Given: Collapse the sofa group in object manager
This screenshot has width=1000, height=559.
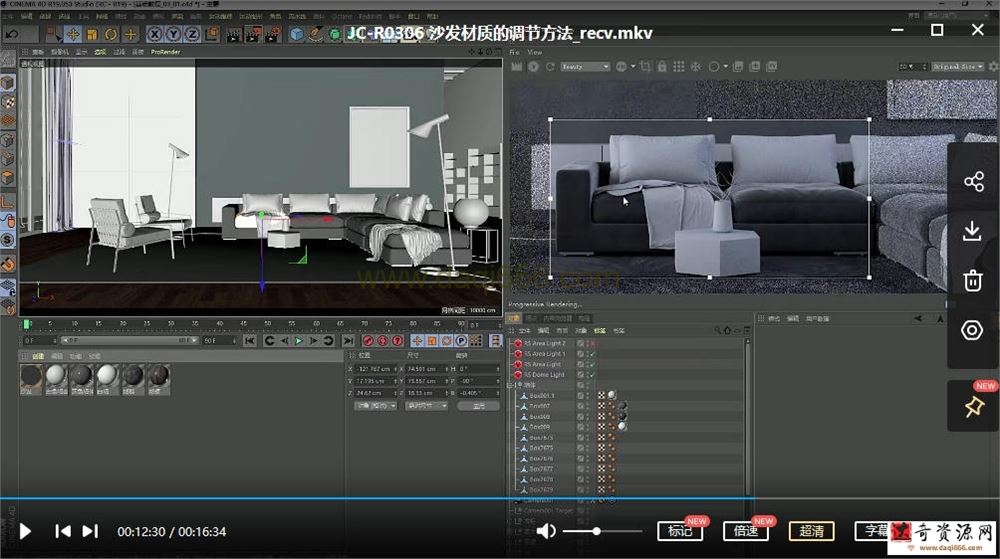Looking at the screenshot, I should 511,385.
